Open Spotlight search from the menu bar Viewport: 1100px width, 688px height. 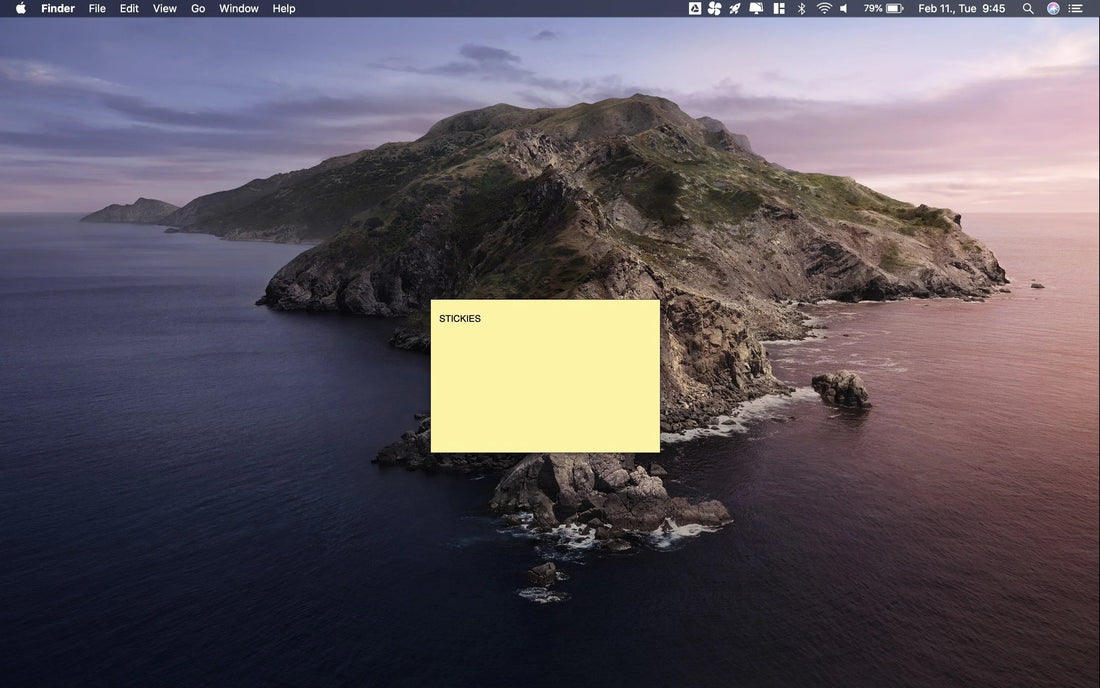[x=1027, y=8]
